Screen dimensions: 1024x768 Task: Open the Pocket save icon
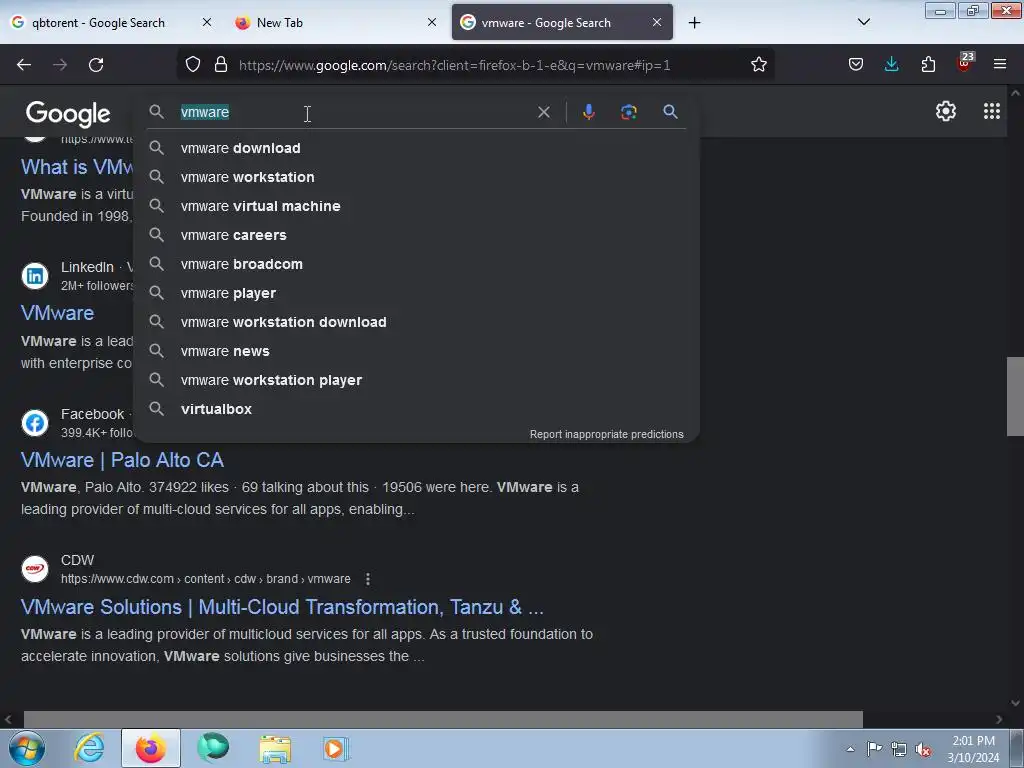pos(856,65)
